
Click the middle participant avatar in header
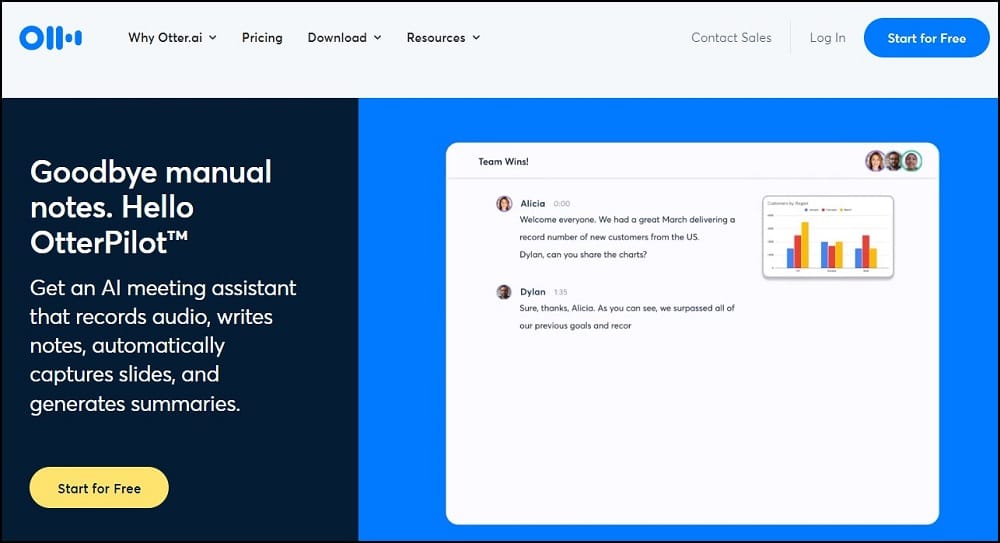[893, 161]
